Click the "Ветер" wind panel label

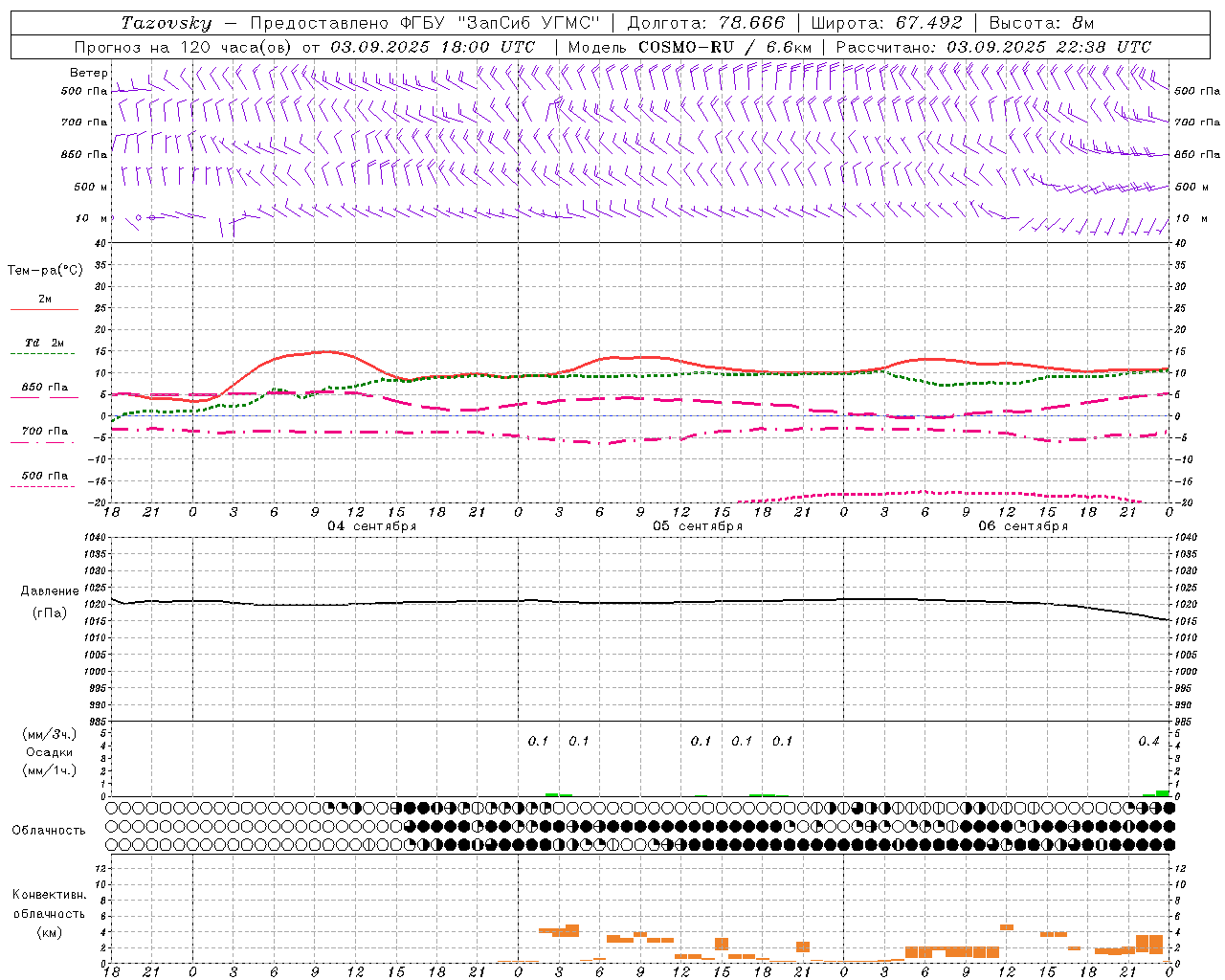coord(89,73)
